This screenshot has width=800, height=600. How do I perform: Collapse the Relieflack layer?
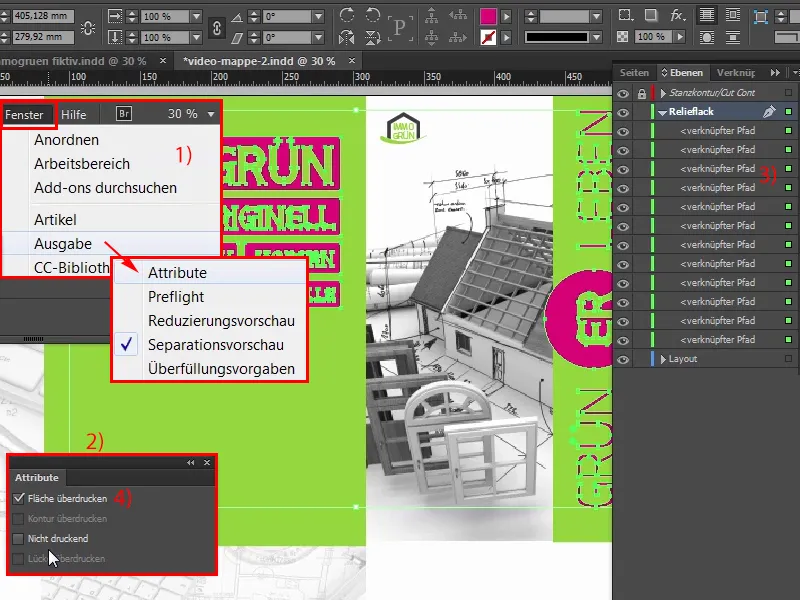coord(662,112)
